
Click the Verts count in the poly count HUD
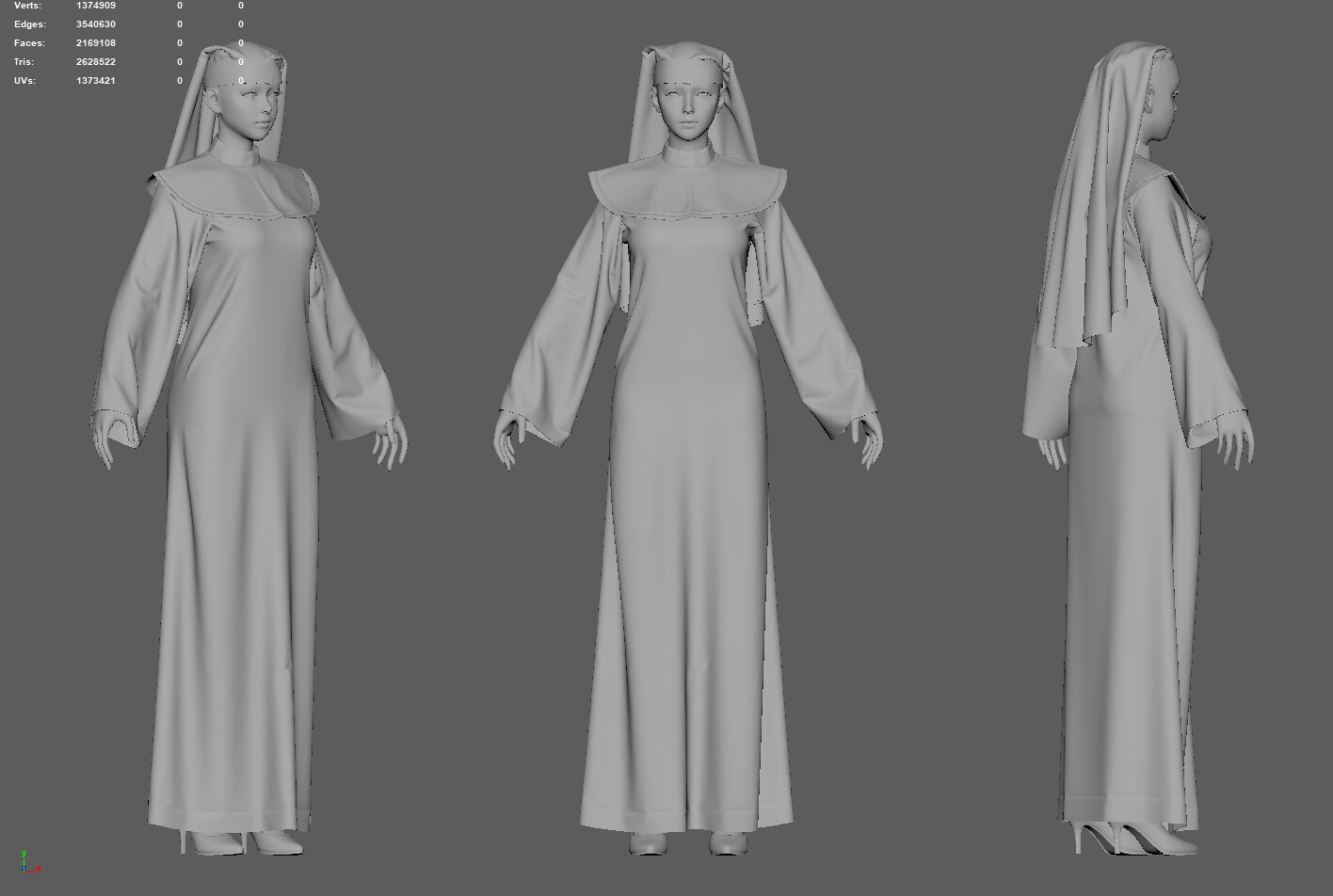pyautogui.click(x=94, y=6)
